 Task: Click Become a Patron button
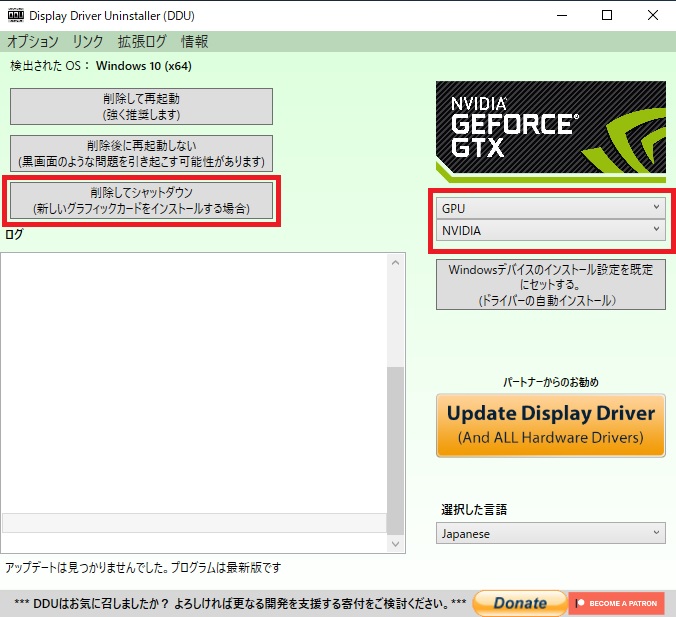pyautogui.click(x=617, y=603)
